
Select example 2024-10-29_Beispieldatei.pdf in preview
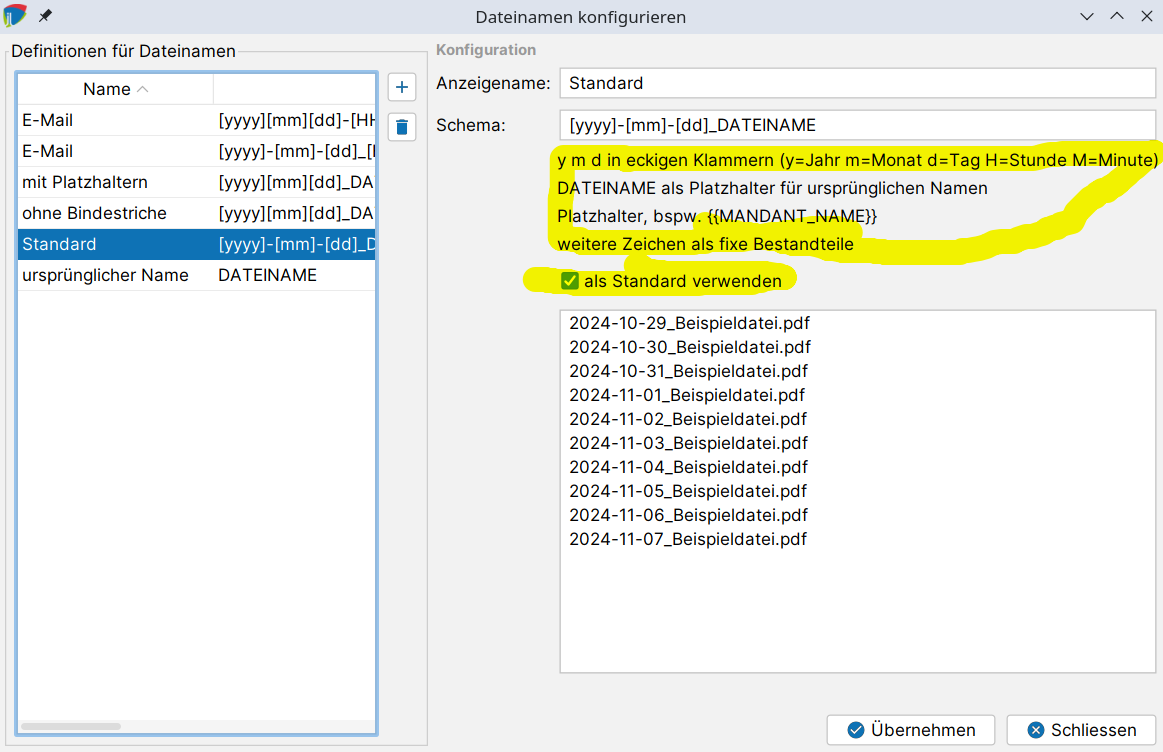click(x=689, y=323)
